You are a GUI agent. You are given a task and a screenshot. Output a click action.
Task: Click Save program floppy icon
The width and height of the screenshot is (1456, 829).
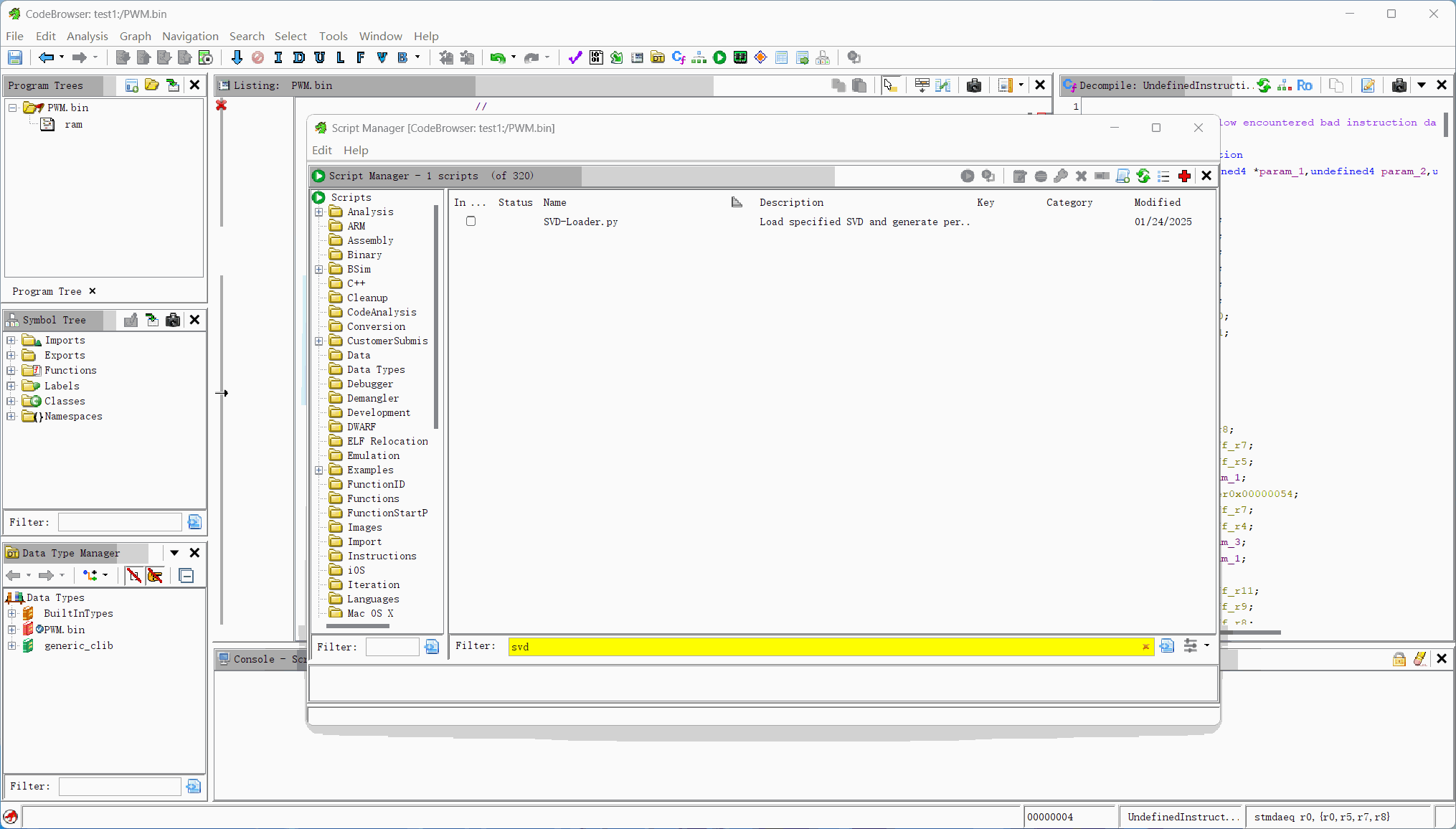pos(15,57)
